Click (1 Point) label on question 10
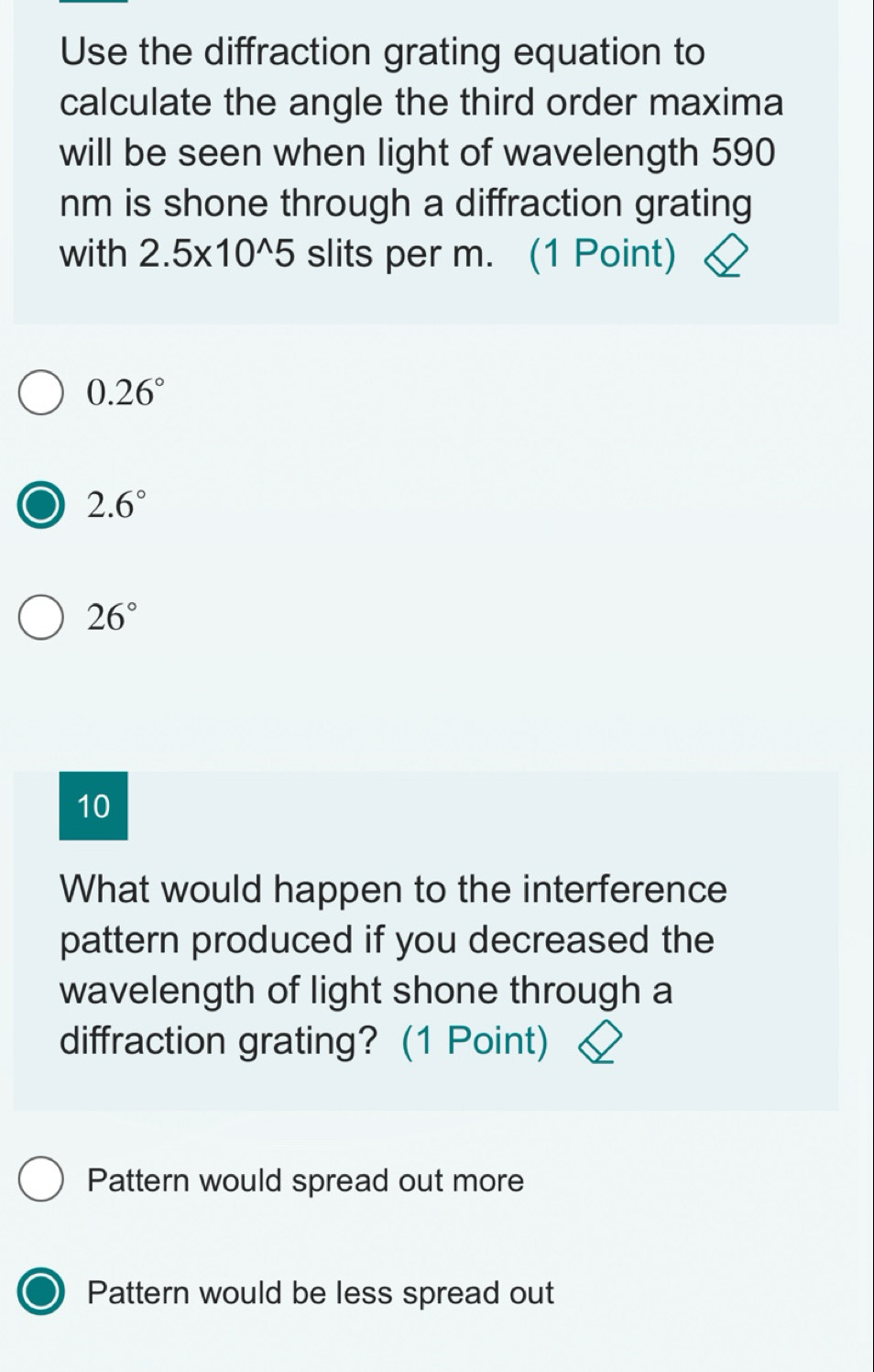 pyautogui.click(x=475, y=1041)
